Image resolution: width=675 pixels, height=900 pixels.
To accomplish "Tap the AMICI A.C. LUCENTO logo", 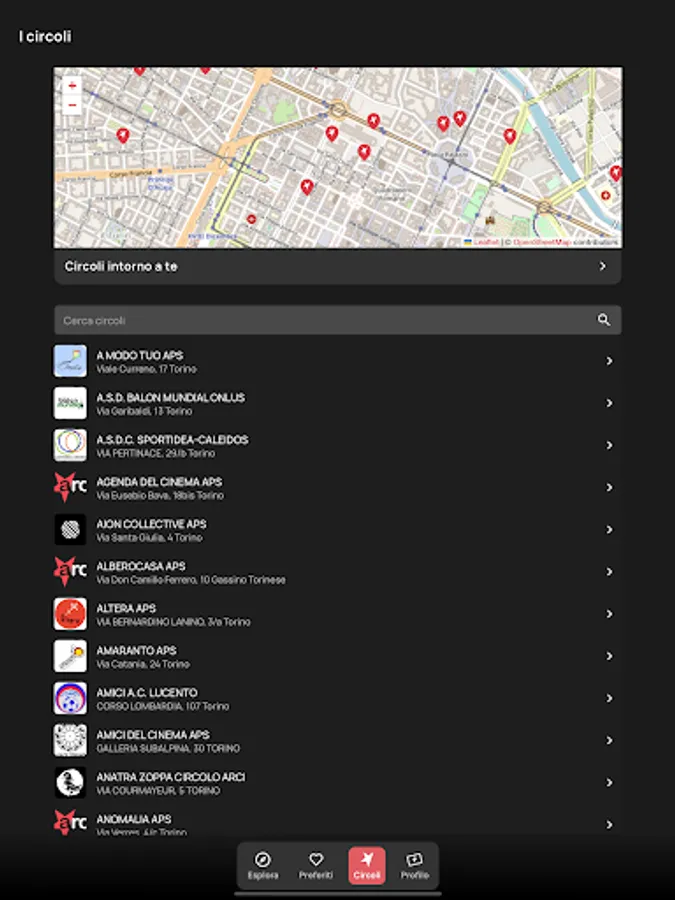I will [70, 698].
